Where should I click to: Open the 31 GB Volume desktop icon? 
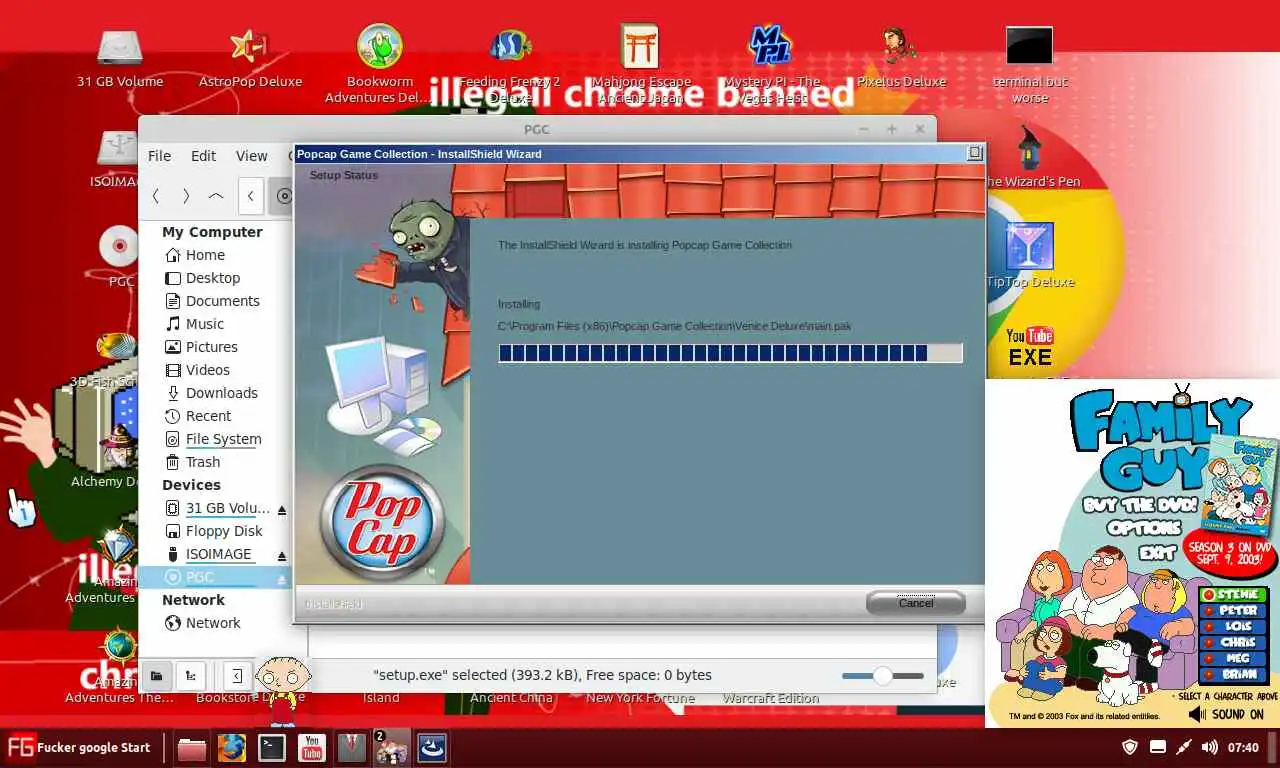point(120,58)
